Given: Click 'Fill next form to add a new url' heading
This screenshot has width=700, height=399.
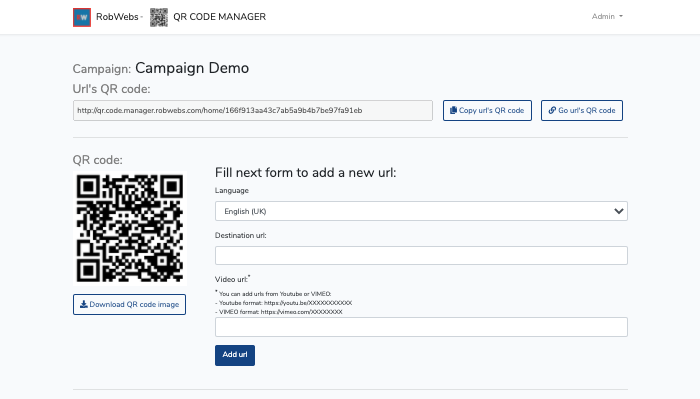Looking at the screenshot, I should (305, 173).
